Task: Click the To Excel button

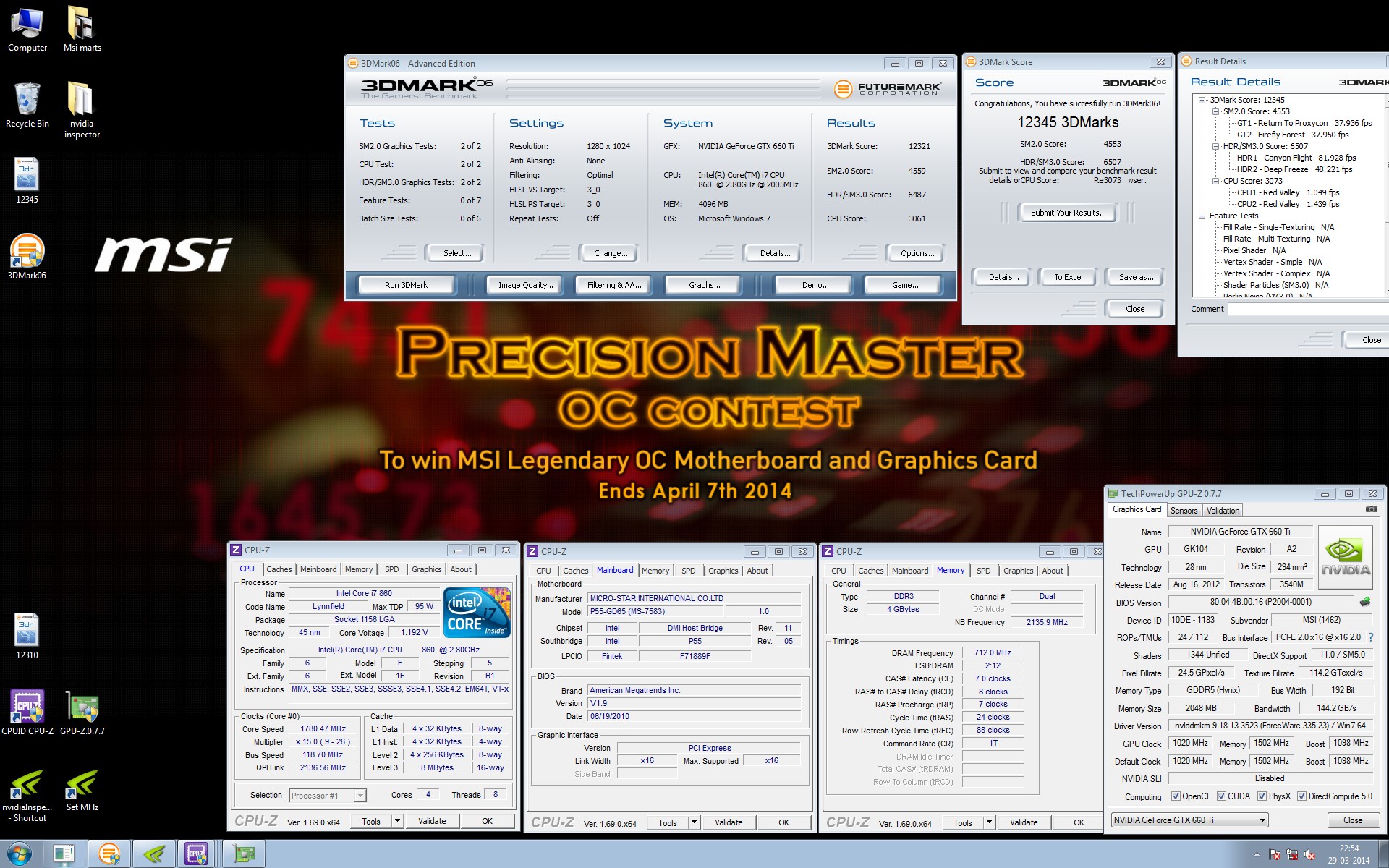Action: point(1068,277)
